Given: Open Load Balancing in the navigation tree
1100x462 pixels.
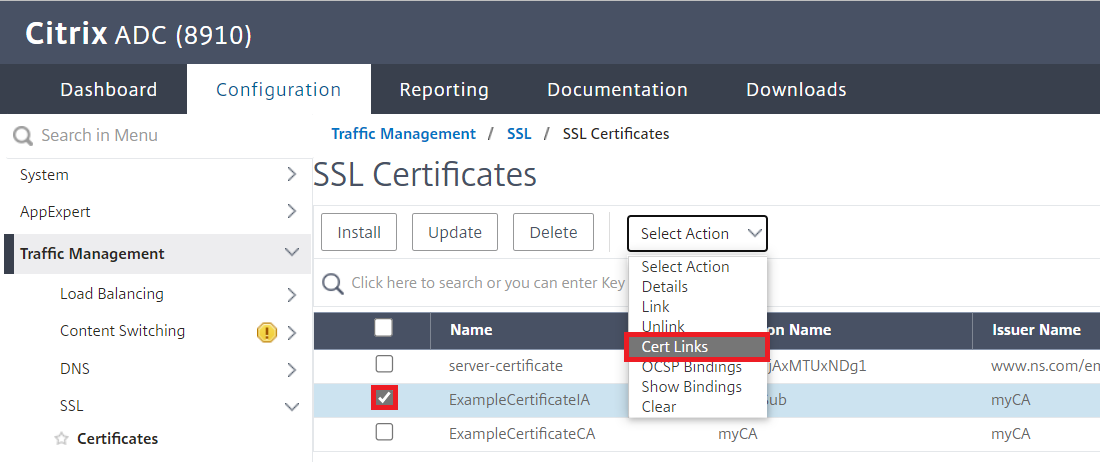Looking at the screenshot, I should (x=112, y=294).
